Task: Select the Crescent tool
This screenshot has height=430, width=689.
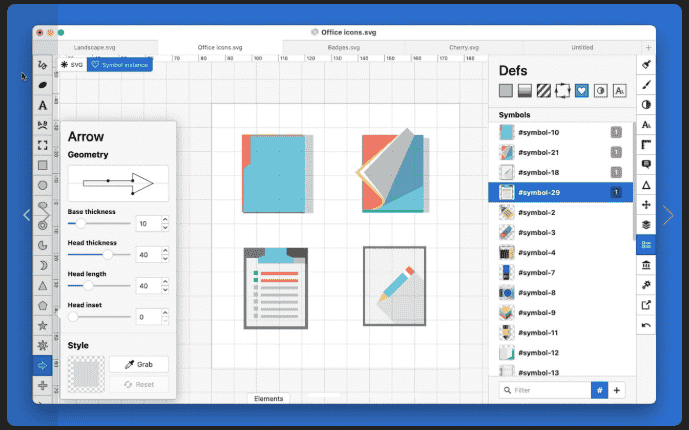Action: tap(42, 265)
